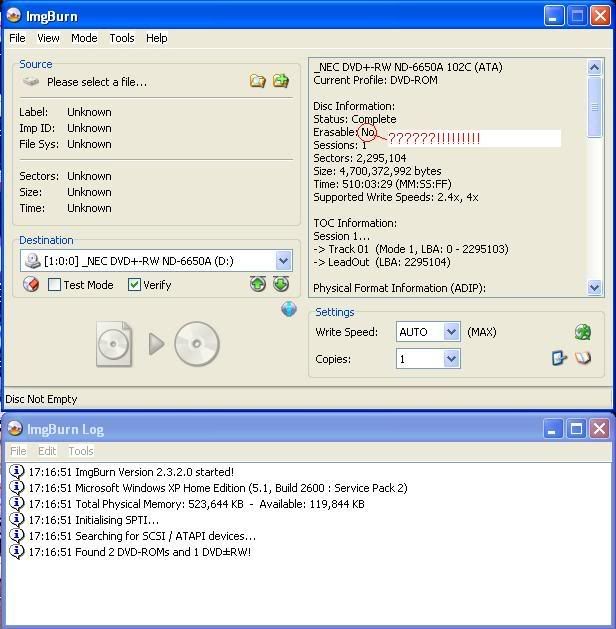Minimize the main ImgBurn window

[x=553, y=16]
